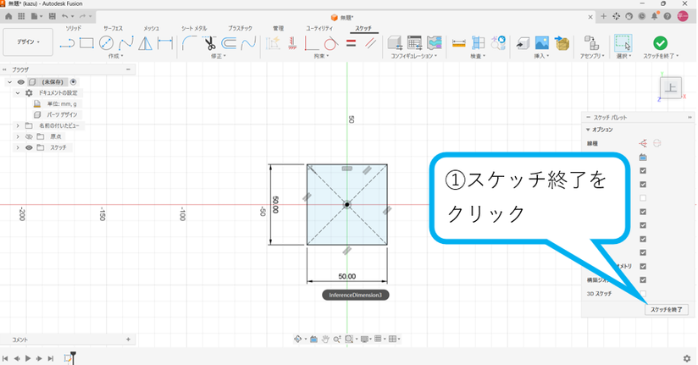Click the timeline Play button
Image resolution: width=698 pixels, height=365 pixels.
tap(28, 358)
